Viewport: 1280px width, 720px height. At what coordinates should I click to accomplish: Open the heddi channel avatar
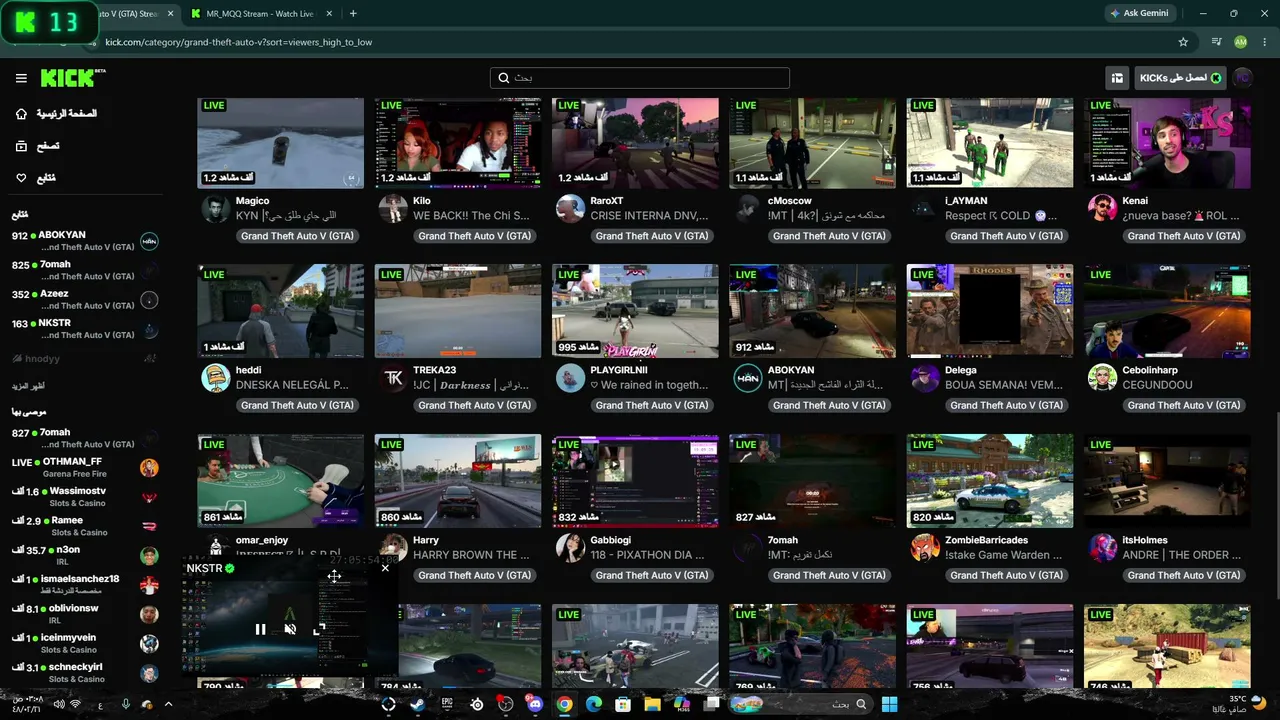click(x=216, y=379)
